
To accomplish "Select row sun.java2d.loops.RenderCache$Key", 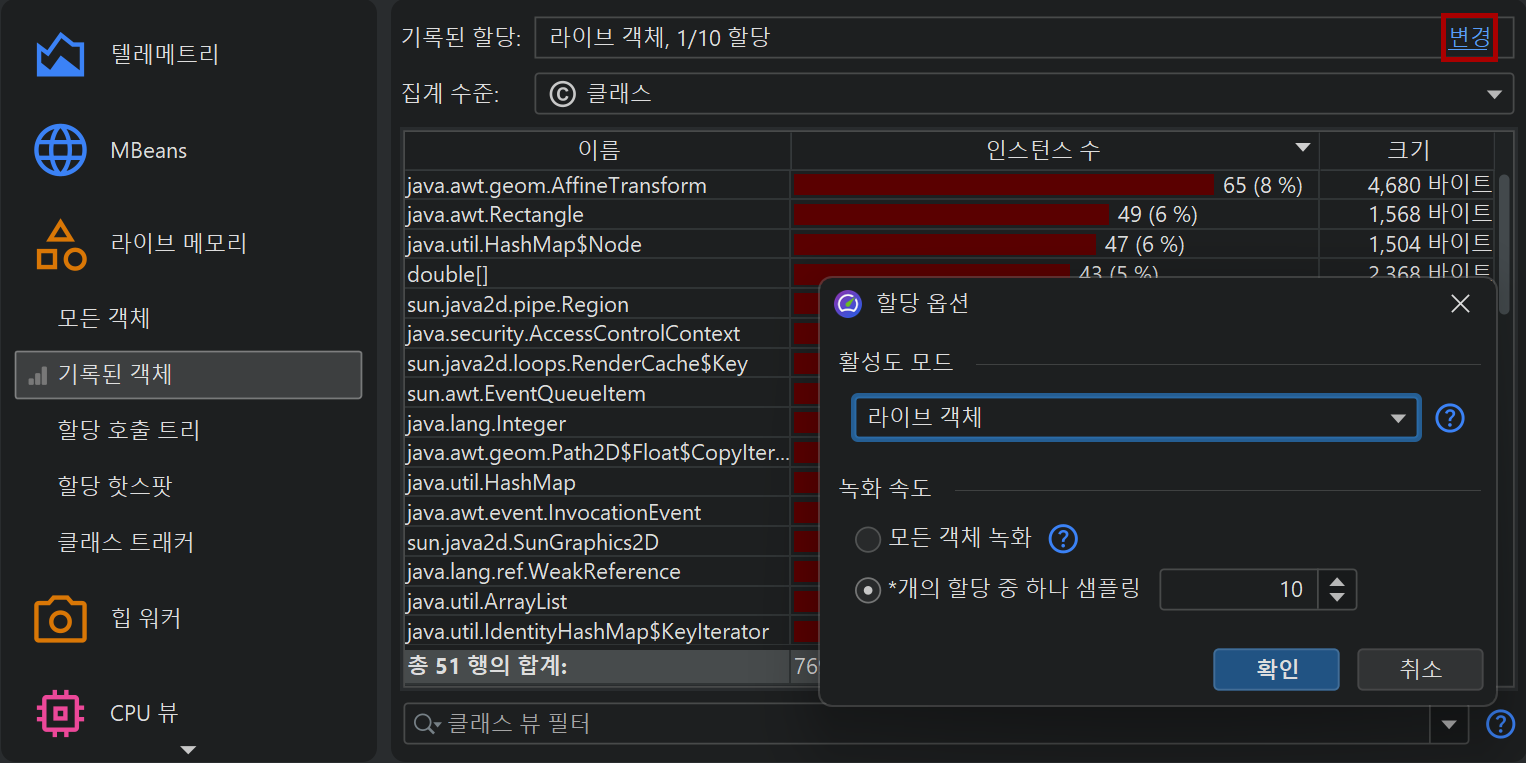I will (598, 364).
